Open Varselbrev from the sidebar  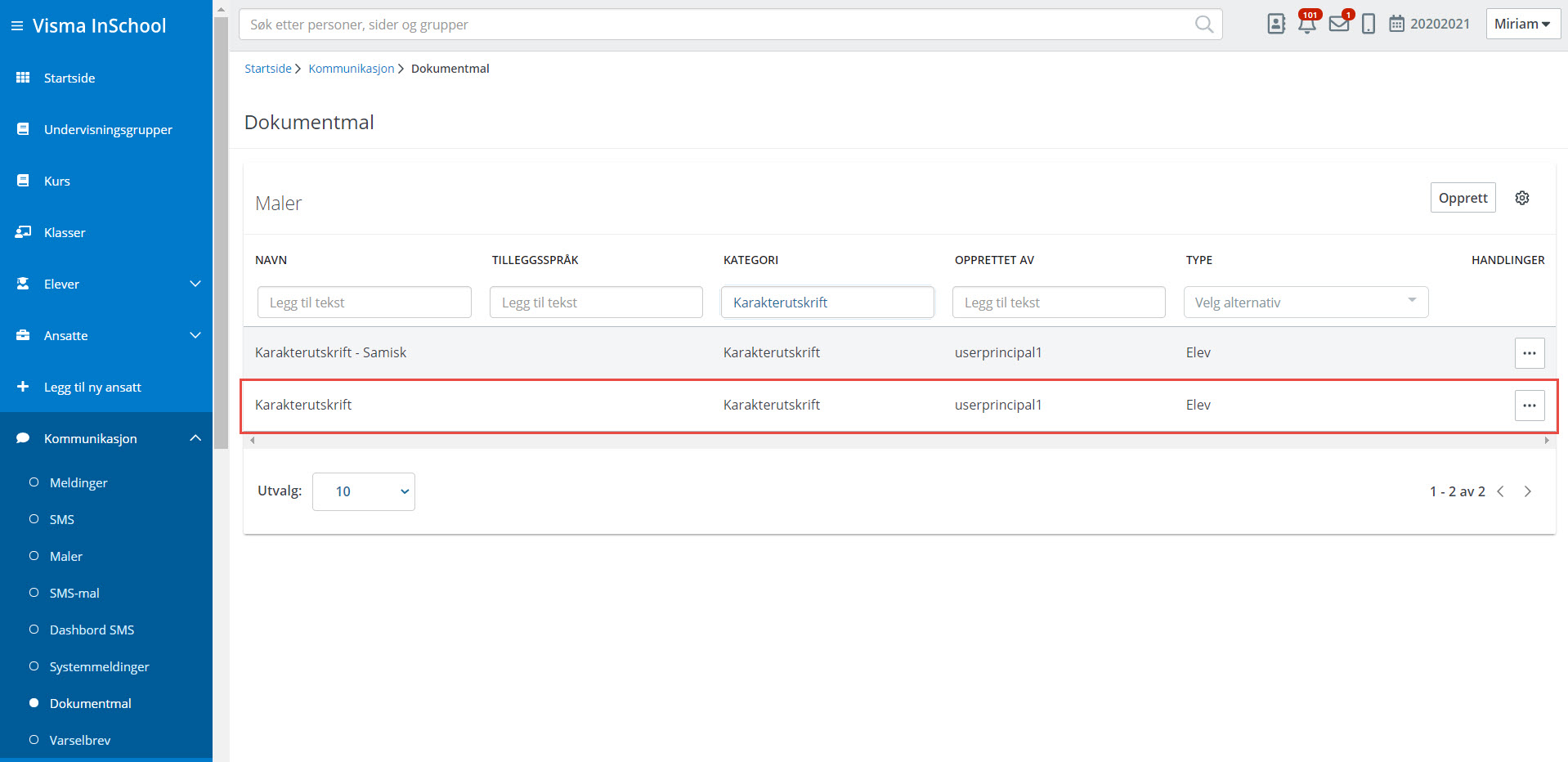tap(79, 740)
